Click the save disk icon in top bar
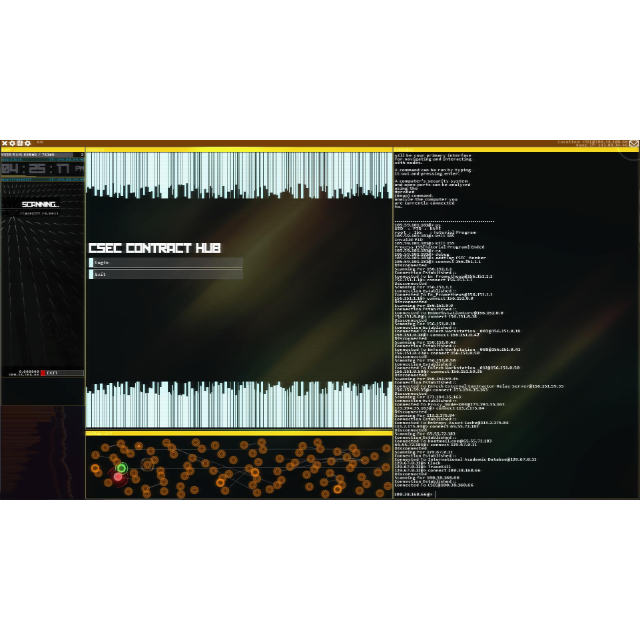Viewport: 640px width, 640px height. tap(20, 143)
